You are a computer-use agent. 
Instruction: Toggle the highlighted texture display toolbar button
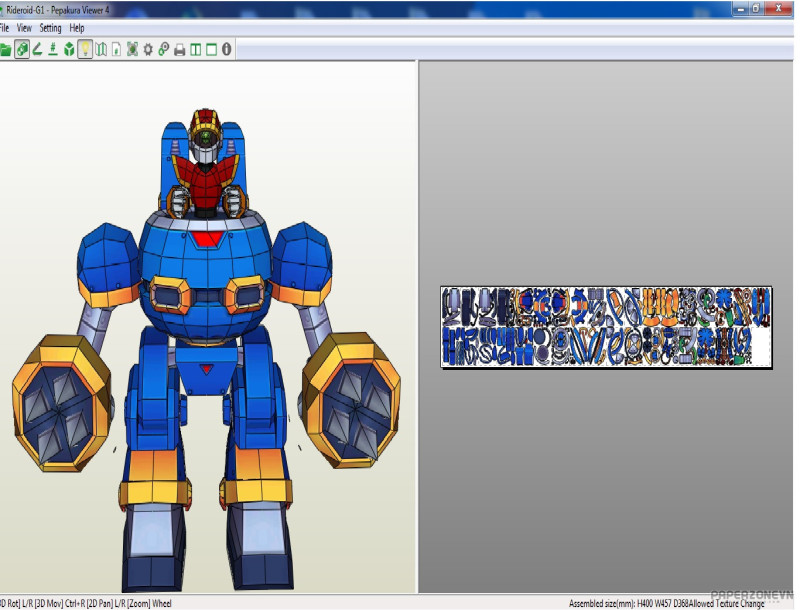(x=21, y=49)
